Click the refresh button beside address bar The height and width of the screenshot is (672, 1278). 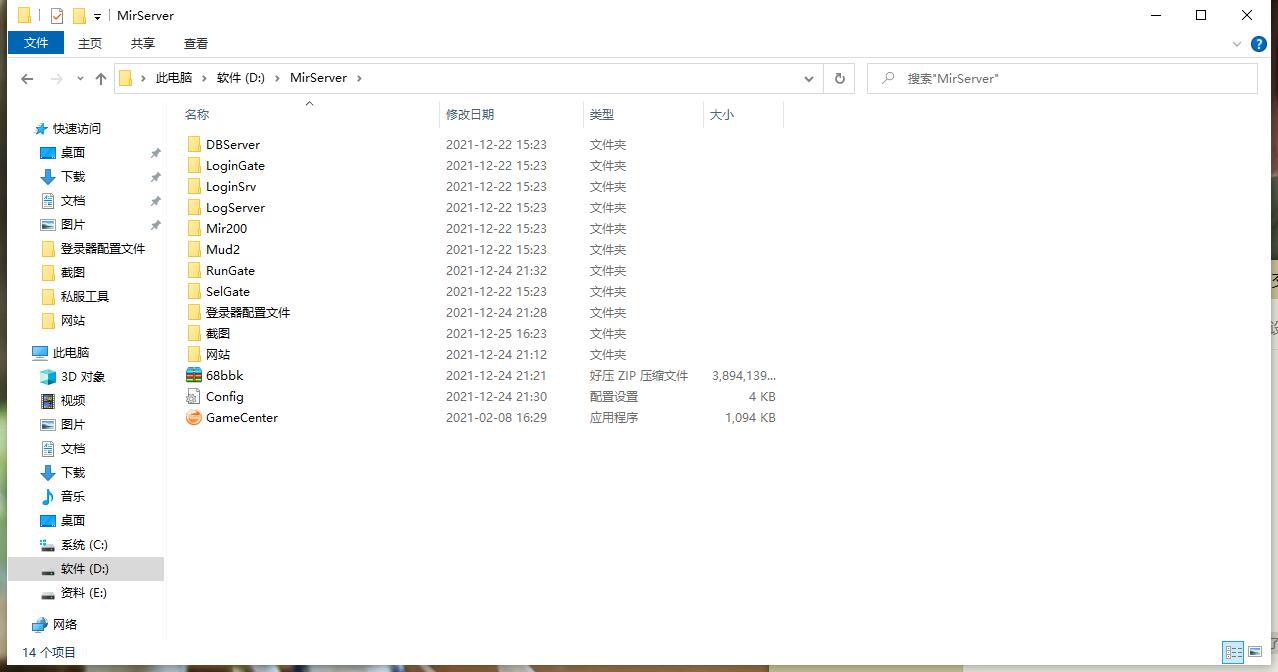click(839, 78)
